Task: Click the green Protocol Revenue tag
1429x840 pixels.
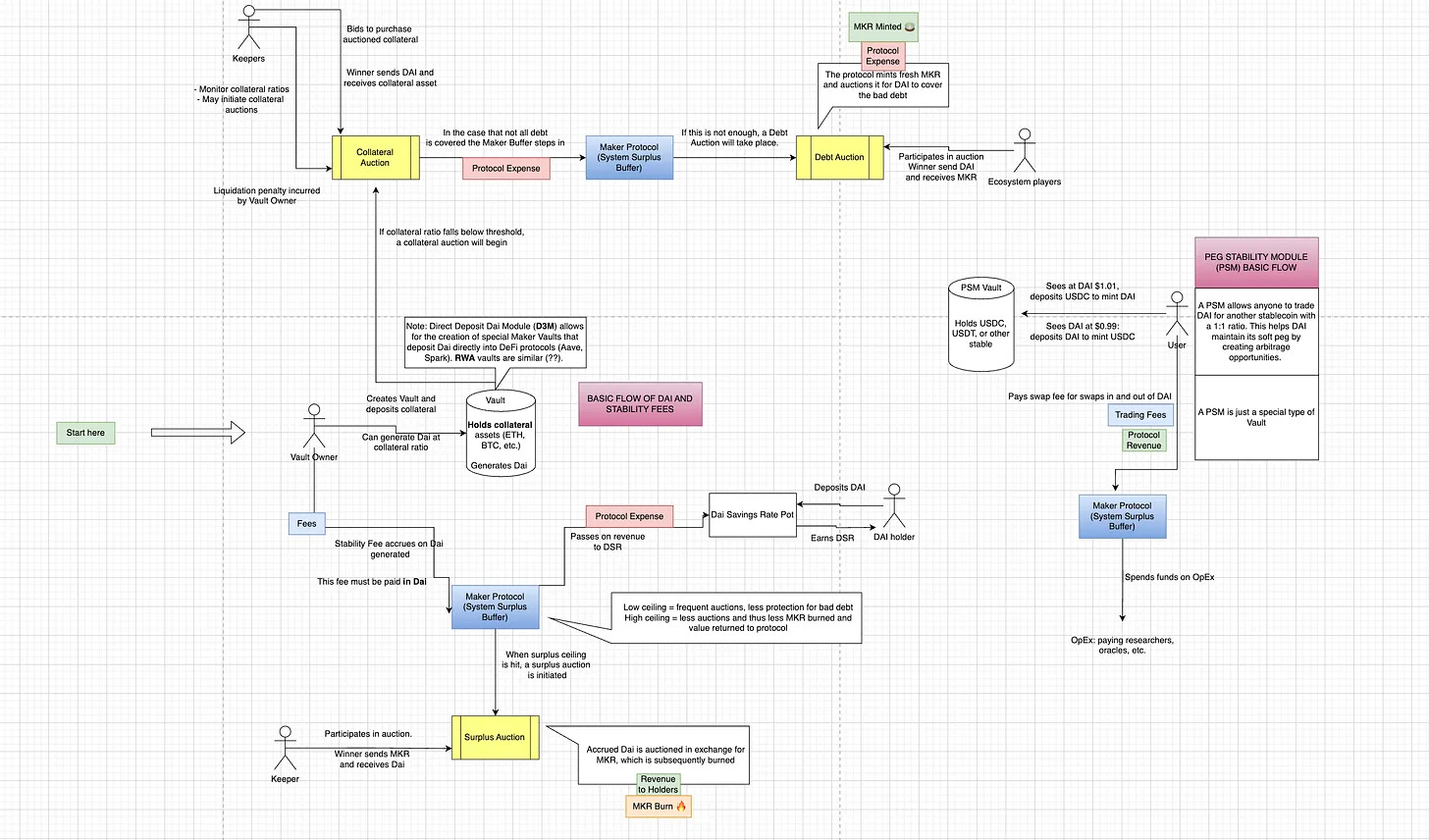Action: point(1144,441)
